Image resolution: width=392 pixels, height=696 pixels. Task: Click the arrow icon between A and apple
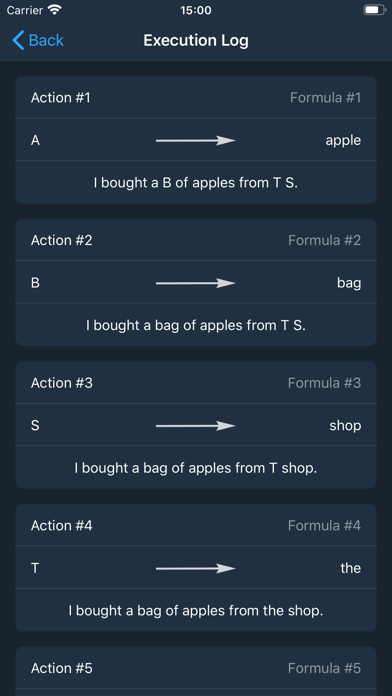tap(195, 141)
